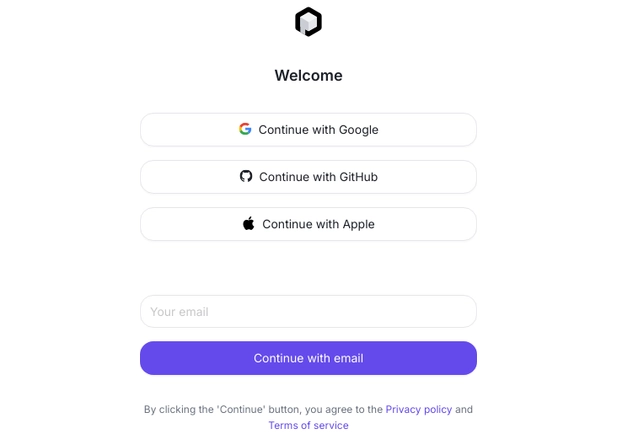Click the Google 'G' icon
This screenshot has width=618, height=438.
245,129
